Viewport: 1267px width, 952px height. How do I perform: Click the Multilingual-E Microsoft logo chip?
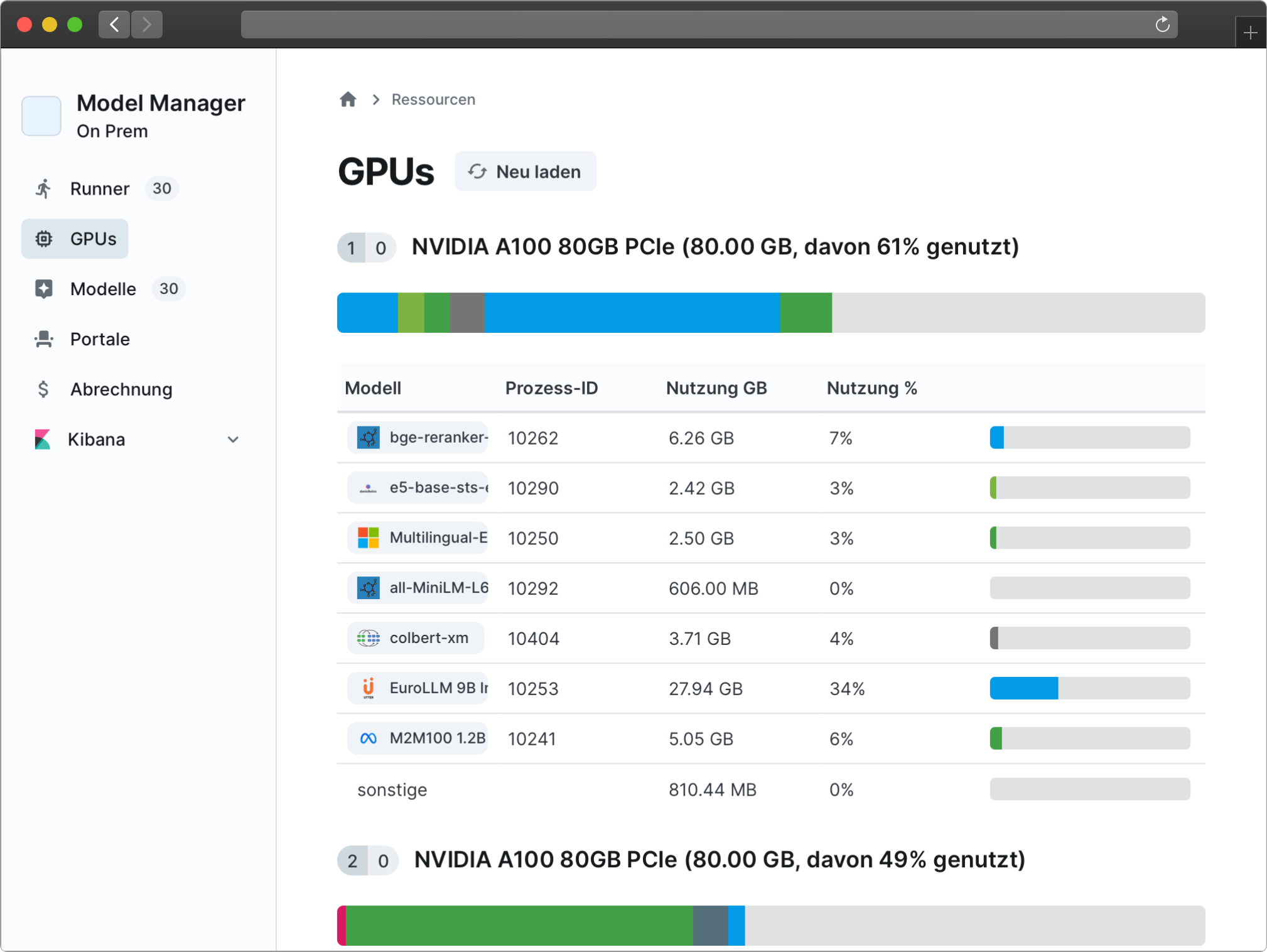tap(418, 538)
